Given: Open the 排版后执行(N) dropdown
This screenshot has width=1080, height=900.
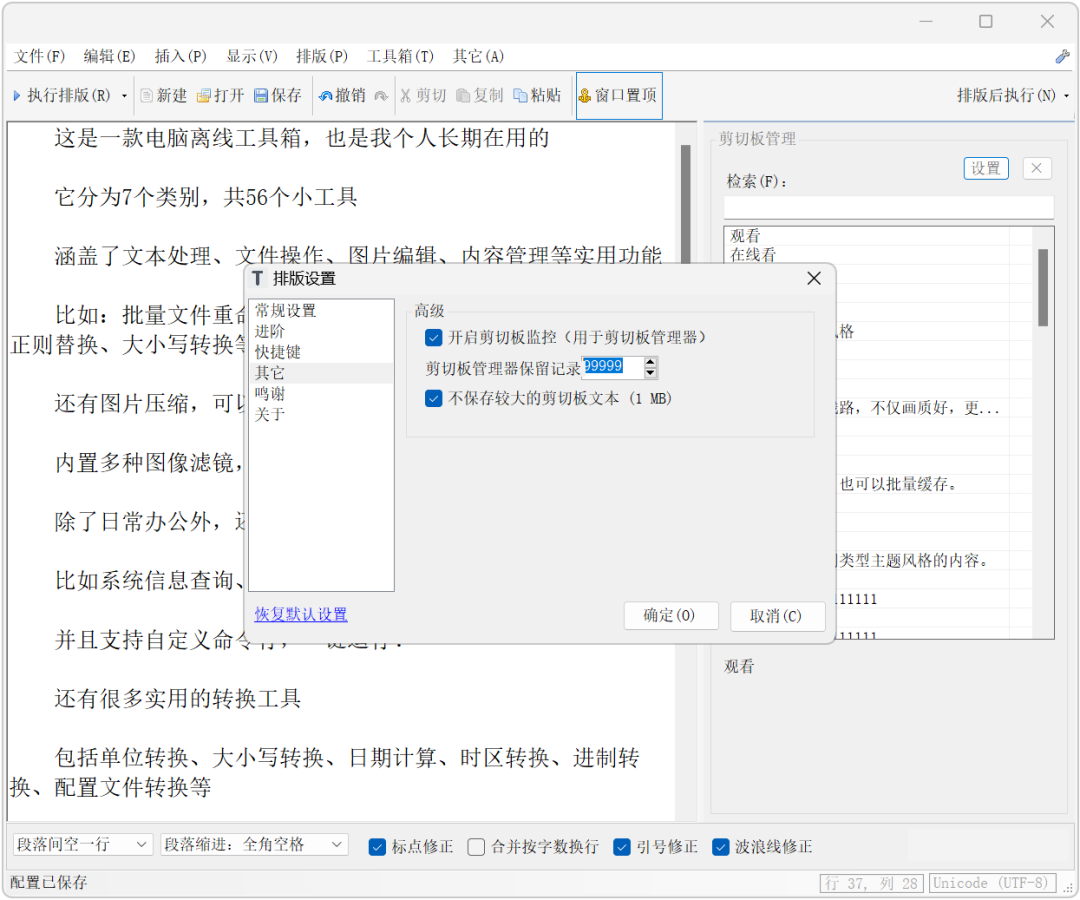Looking at the screenshot, I should pos(1012,96).
